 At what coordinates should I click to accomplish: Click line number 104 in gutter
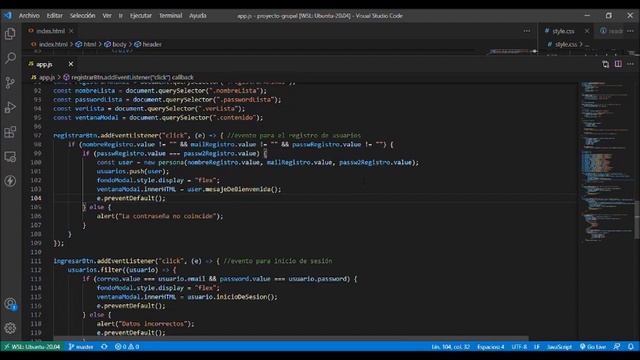(x=36, y=198)
